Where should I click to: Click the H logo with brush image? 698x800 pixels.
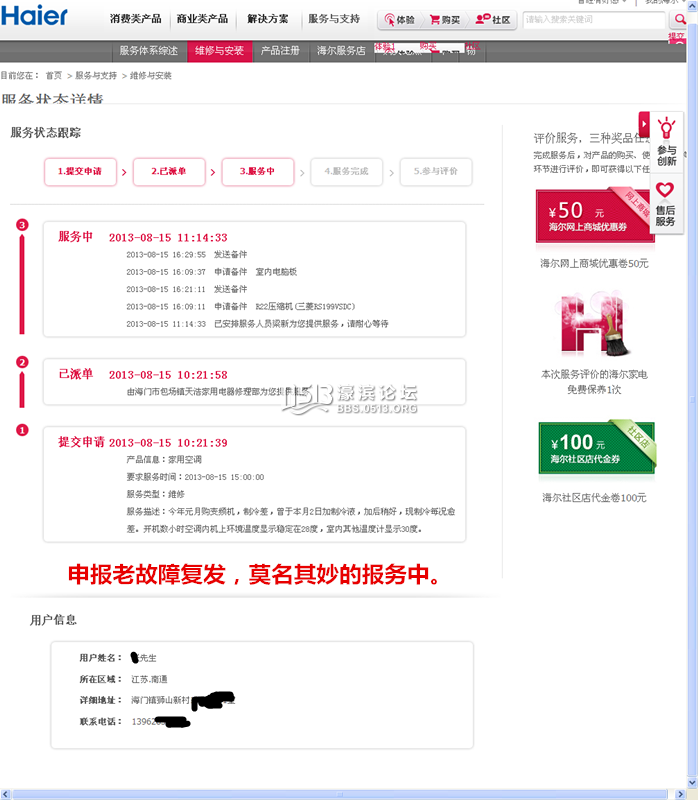pyautogui.click(x=594, y=324)
